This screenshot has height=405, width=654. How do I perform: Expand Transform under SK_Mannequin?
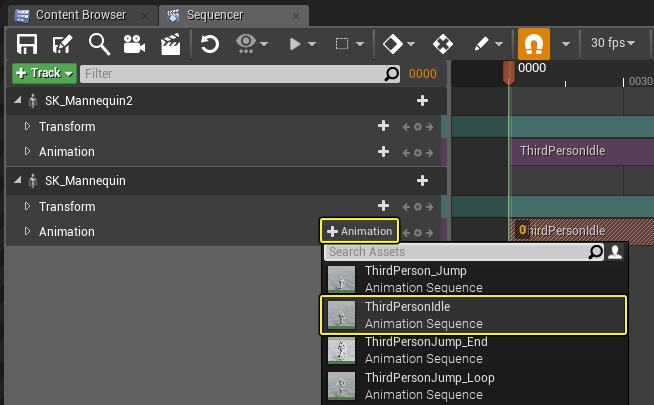tap(27, 206)
